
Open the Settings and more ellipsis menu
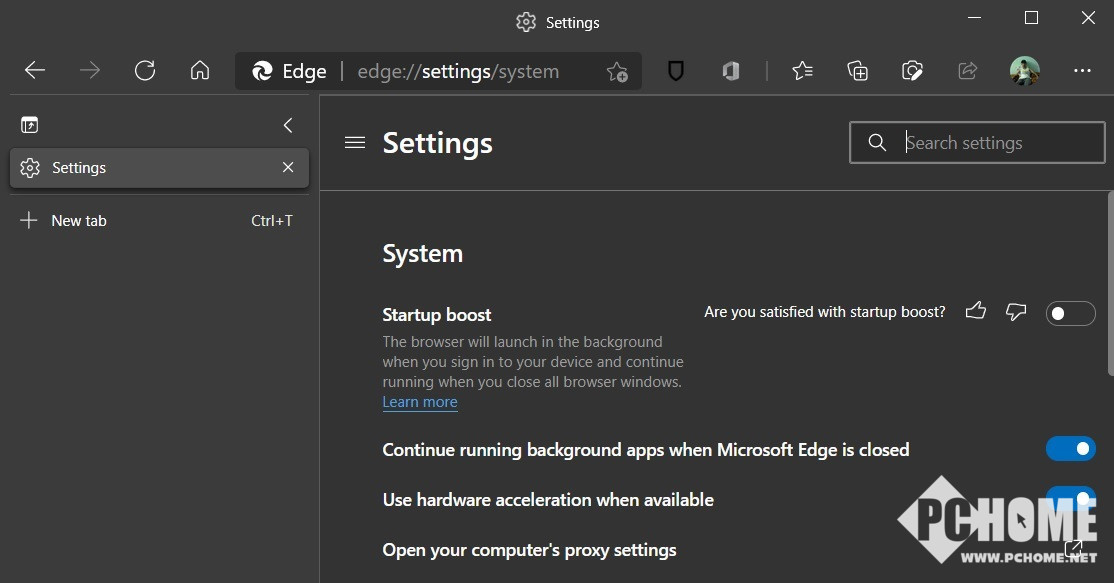click(x=1082, y=70)
